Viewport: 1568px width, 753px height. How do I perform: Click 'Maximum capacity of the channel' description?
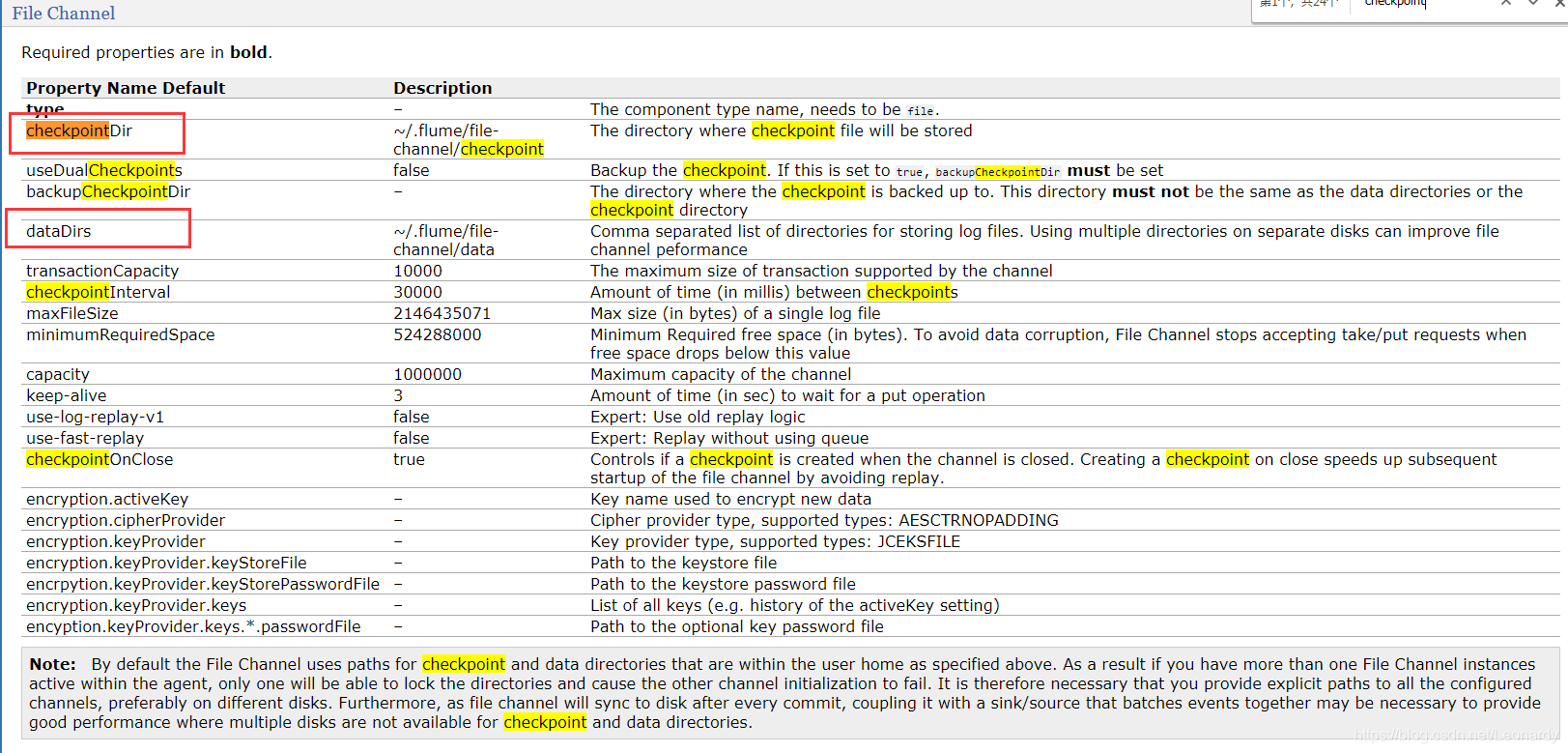click(x=721, y=374)
